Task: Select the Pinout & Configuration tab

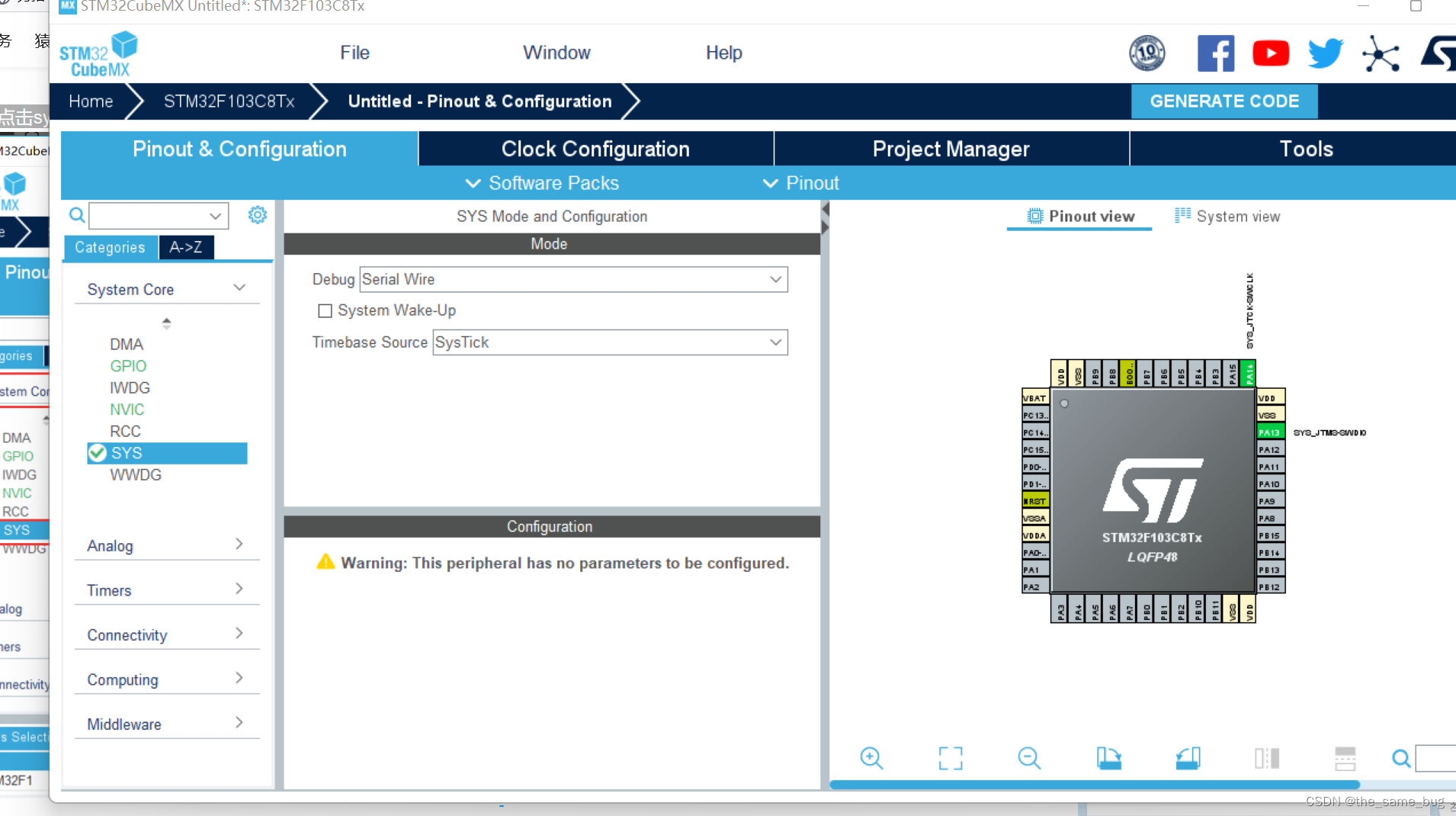Action: pyautogui.click(x=239, y=149)
